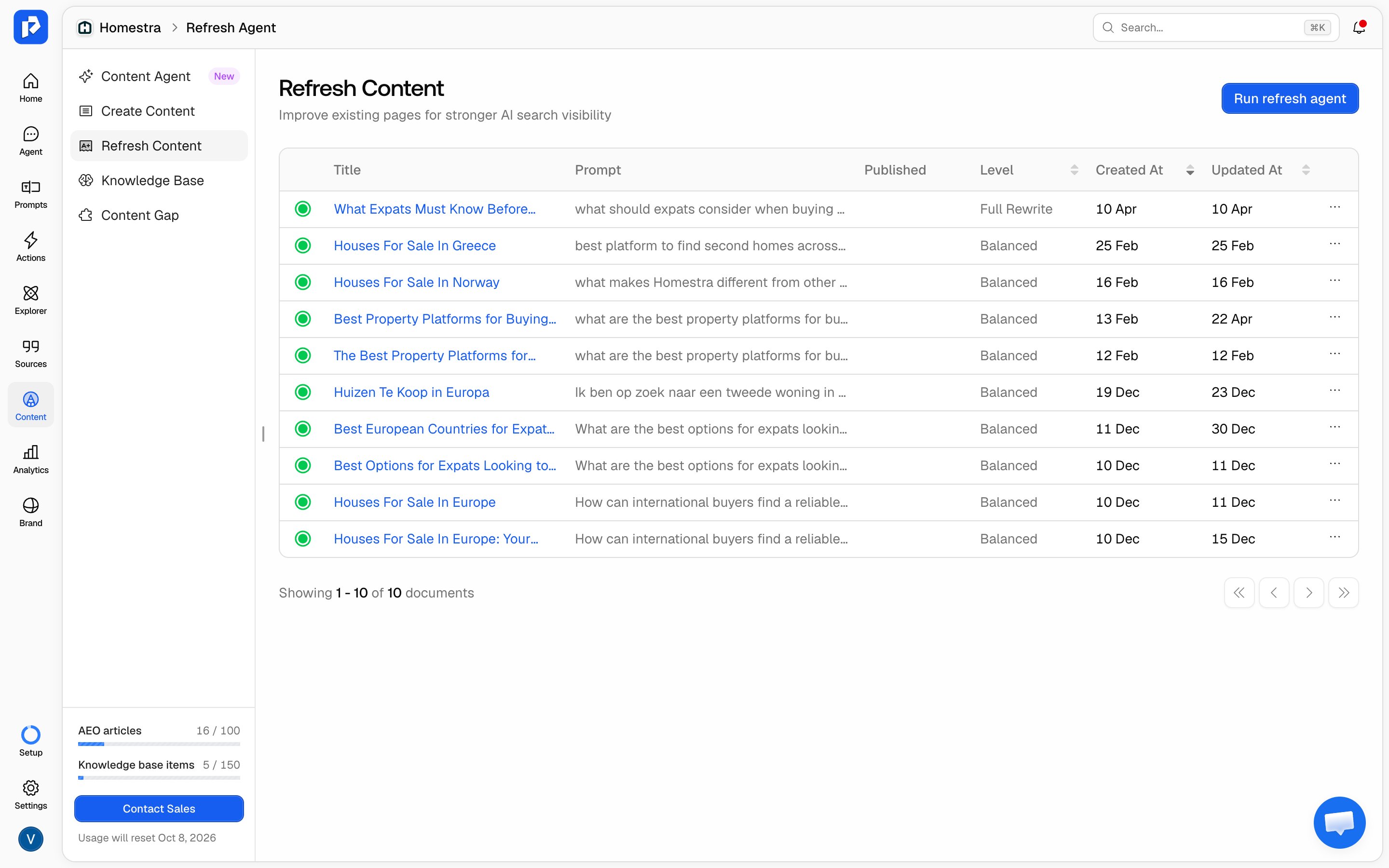This screenshot has width=1389, height=868.
Task: Focus the Search field
Action: point(1216,27)
